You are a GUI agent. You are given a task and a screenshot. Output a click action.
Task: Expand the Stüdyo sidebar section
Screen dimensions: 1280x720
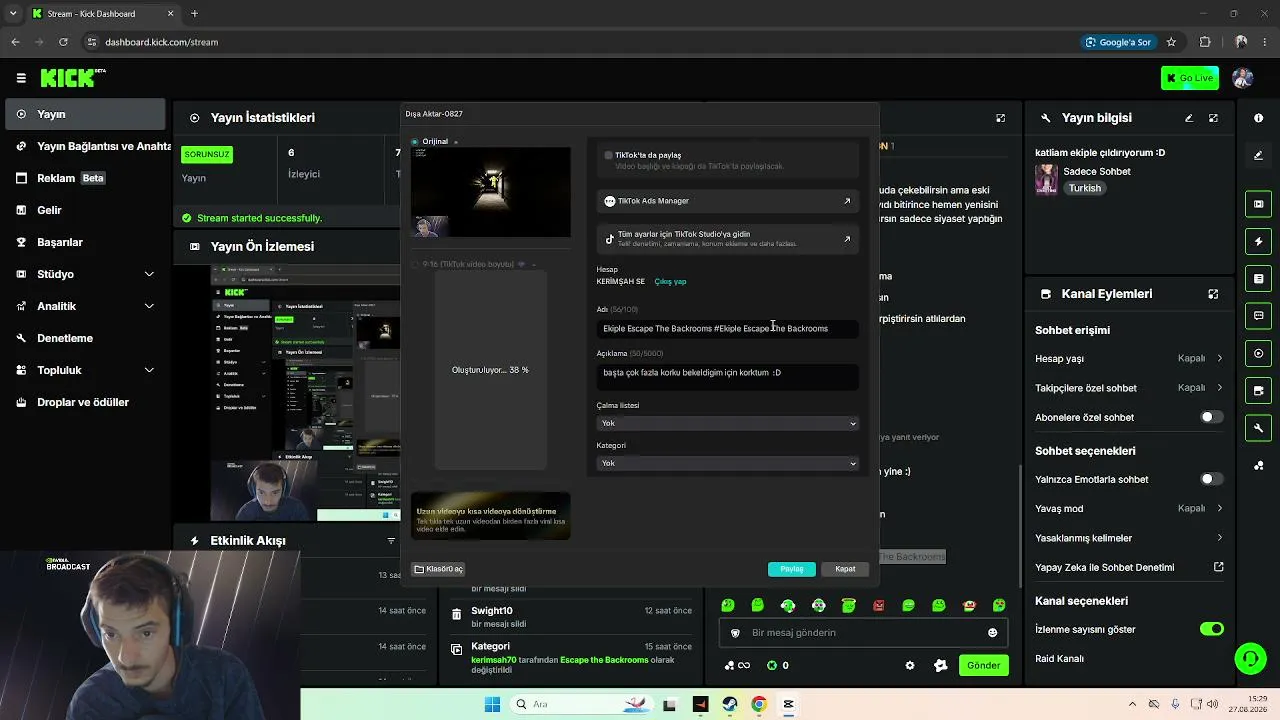click(x=149, y=274)
